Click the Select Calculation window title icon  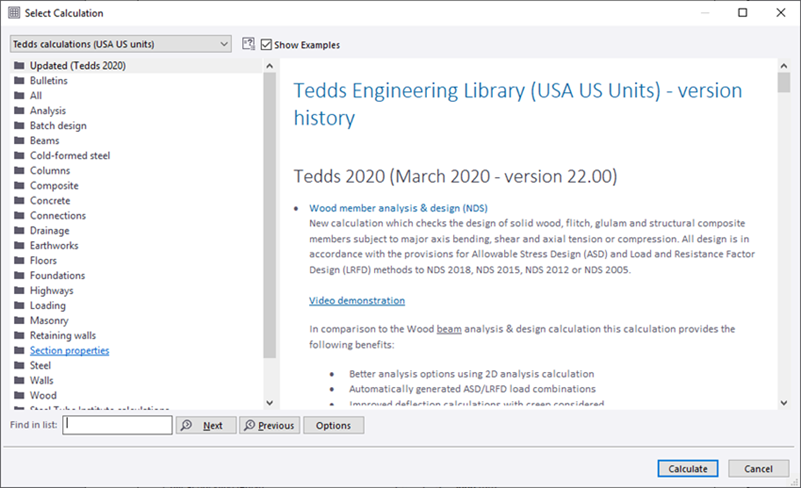tap(14, 13)
